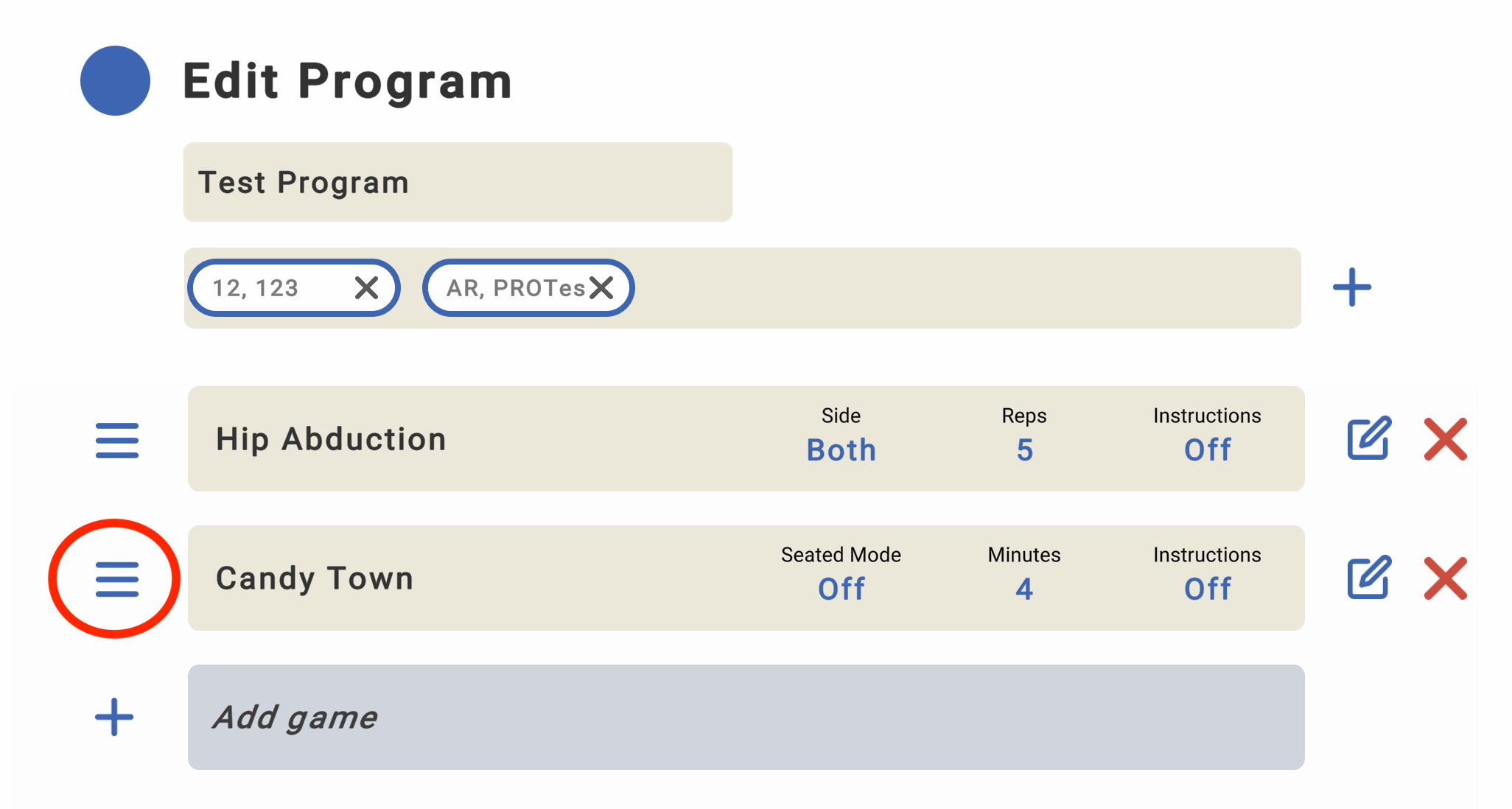The width and height of the screenshot is (1512, 809).
Task: Click the Test Program name field
Action: tap(458, 182)
